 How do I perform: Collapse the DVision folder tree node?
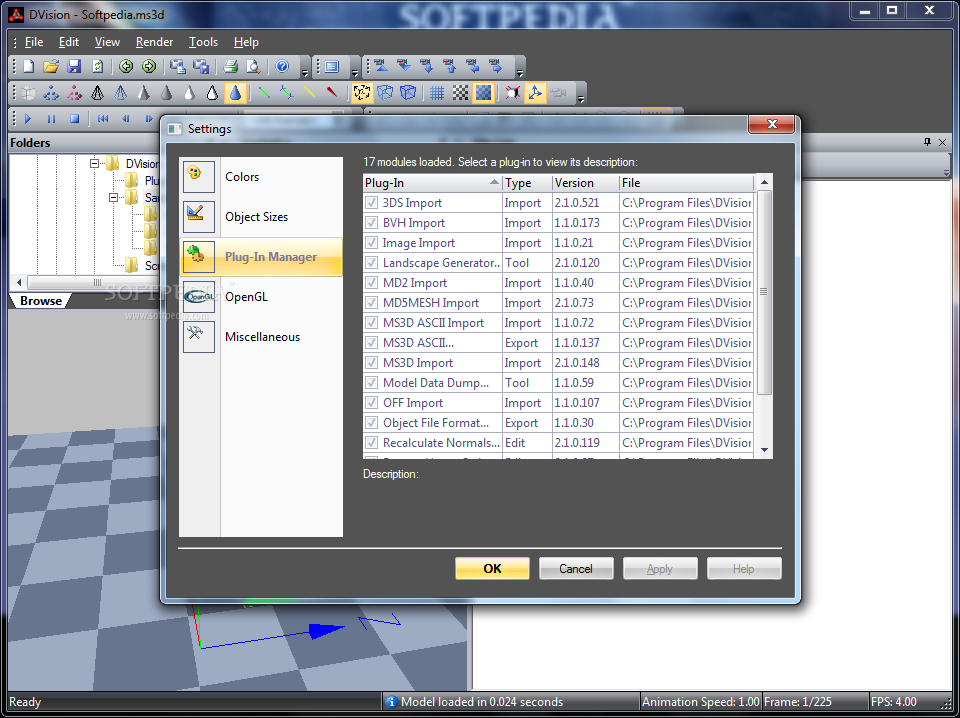pos(94,163)
